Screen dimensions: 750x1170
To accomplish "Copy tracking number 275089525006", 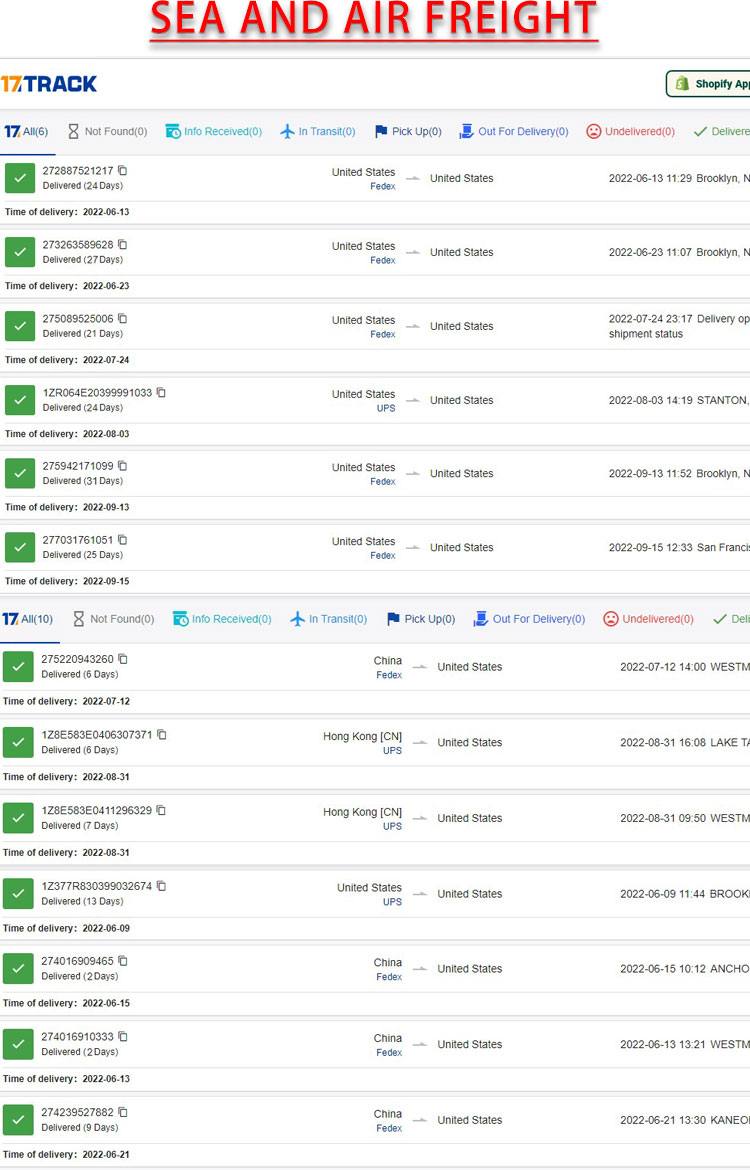I will (122, 319).
